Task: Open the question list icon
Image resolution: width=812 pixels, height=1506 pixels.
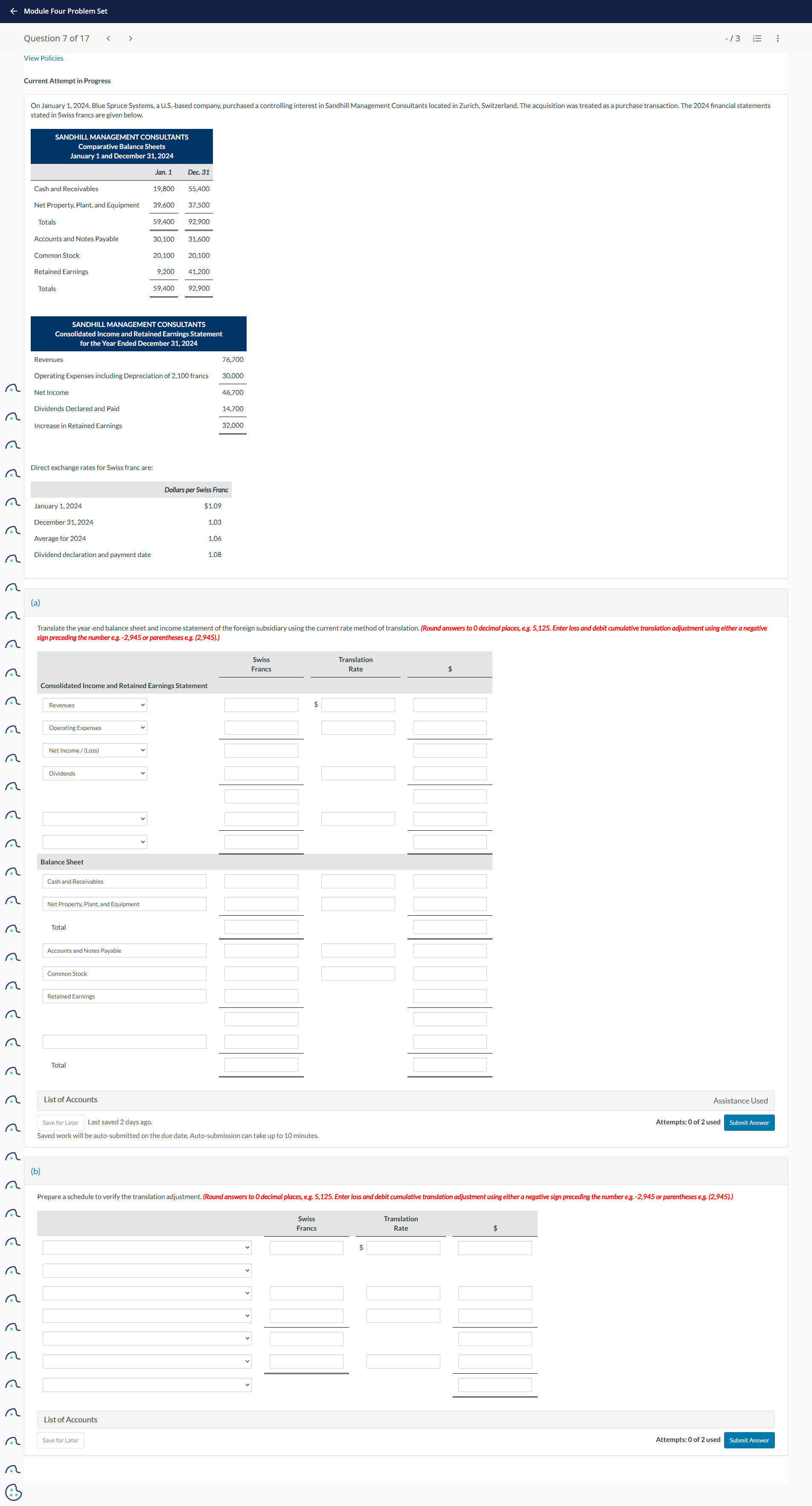Action: click(757, 38)
